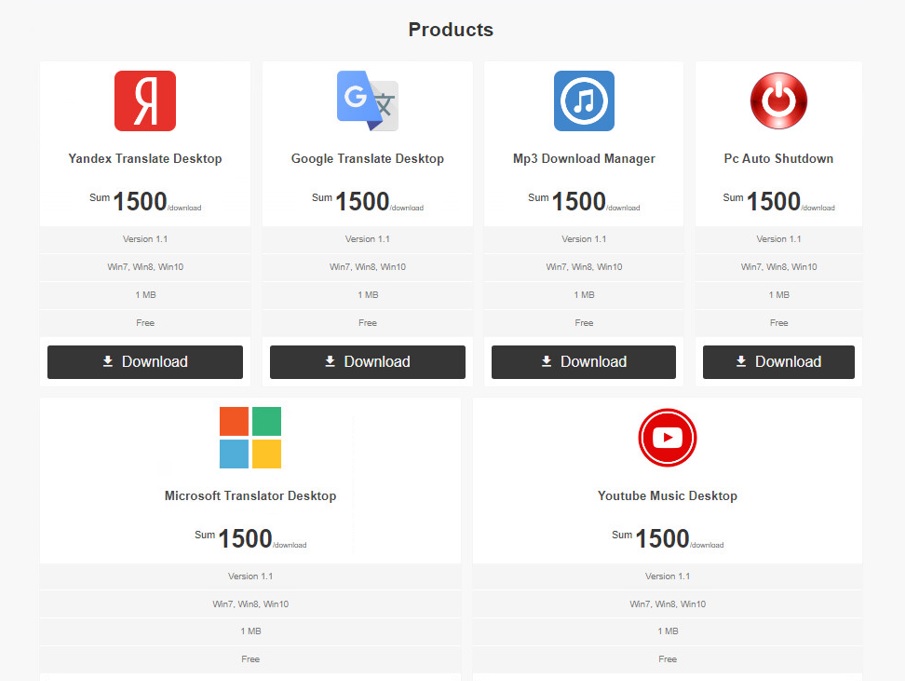Click the 1500 price under Mp3 Download Manager
The height and width of the screenshot is (681, 905).
[578, 201]
